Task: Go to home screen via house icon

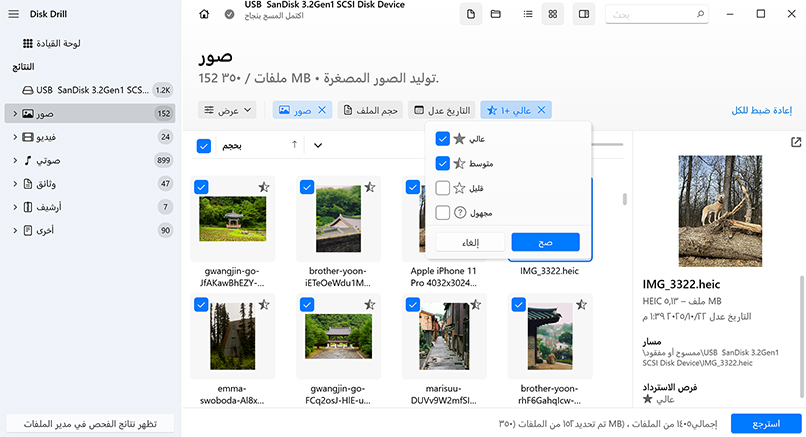Action: pos(204,14)
